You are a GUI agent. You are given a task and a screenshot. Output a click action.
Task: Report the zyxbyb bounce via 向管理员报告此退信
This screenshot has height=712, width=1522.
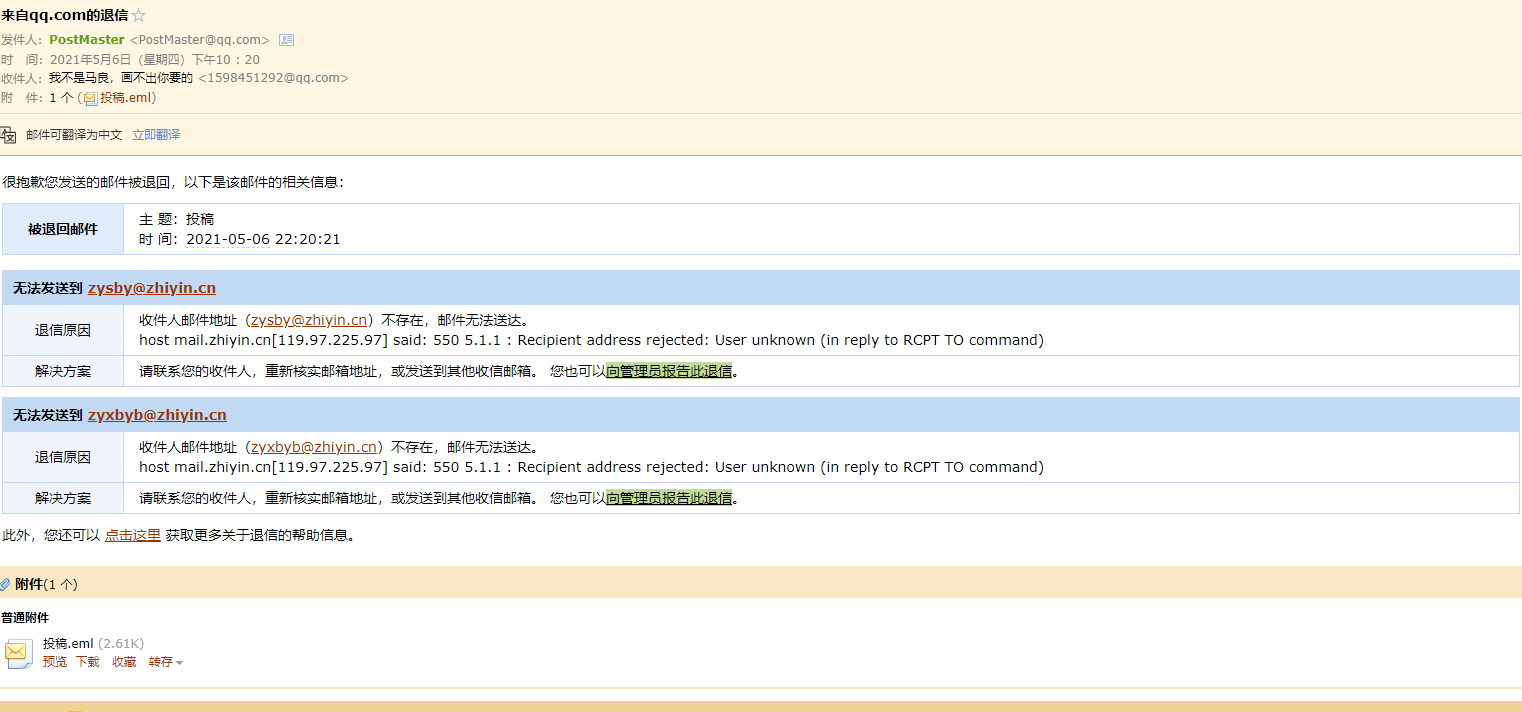(669, 498)
